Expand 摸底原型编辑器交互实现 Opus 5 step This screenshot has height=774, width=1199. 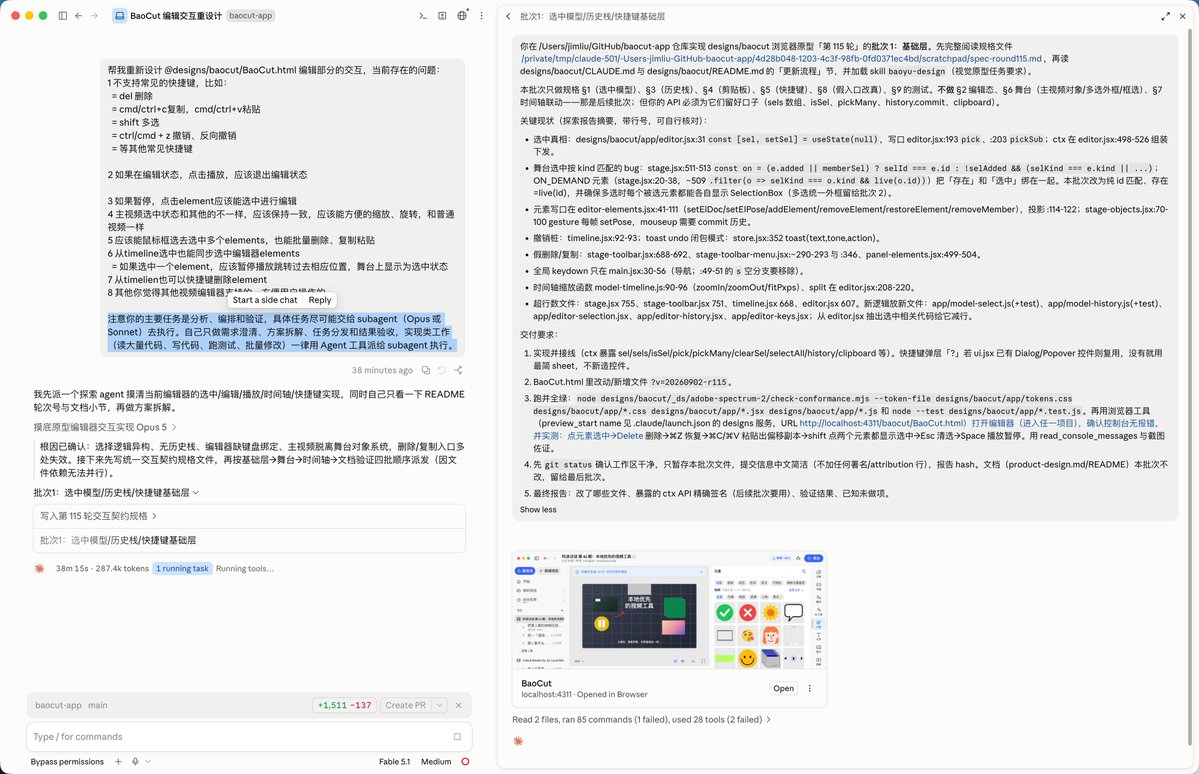(105, 427)
